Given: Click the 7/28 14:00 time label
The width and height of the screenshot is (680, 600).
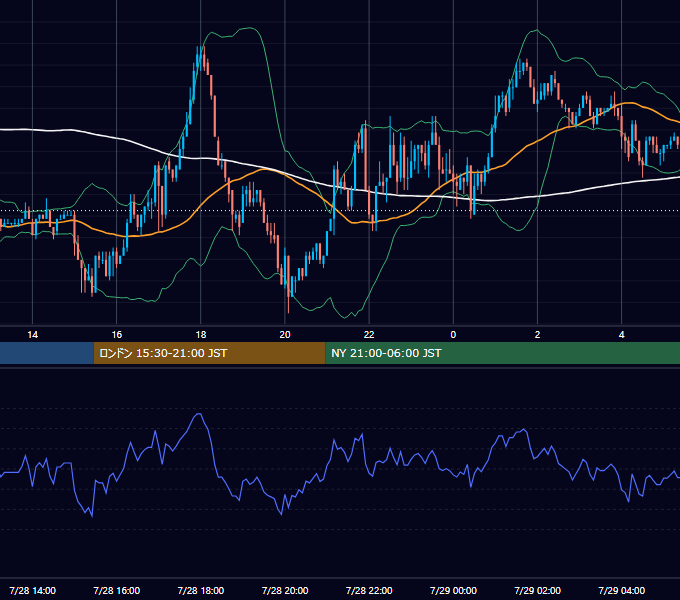Looking at the screenshot, I should 33,590.
